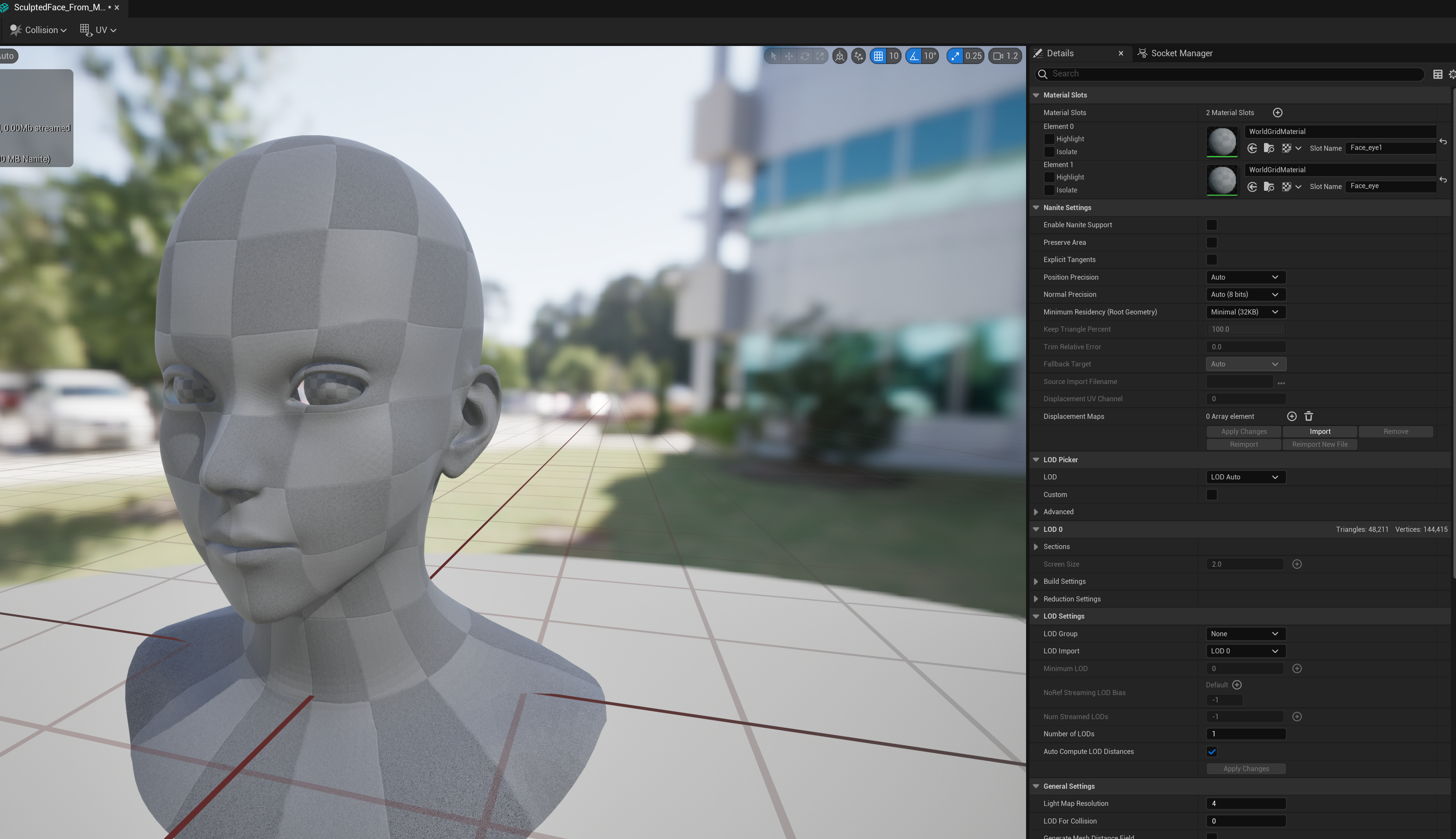Open the Collision menu

(38, 30)
